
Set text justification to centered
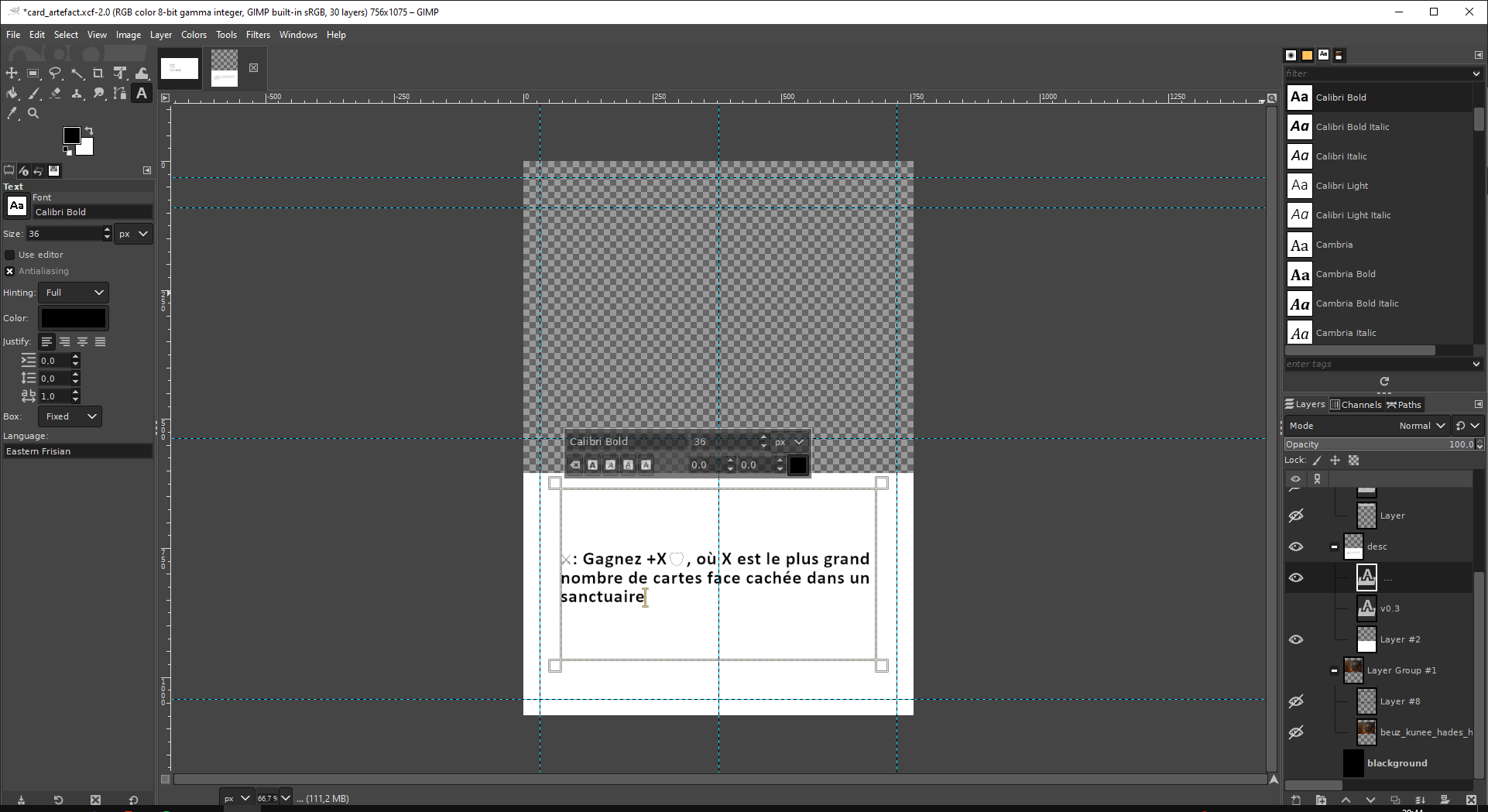(x=83, y=341)
